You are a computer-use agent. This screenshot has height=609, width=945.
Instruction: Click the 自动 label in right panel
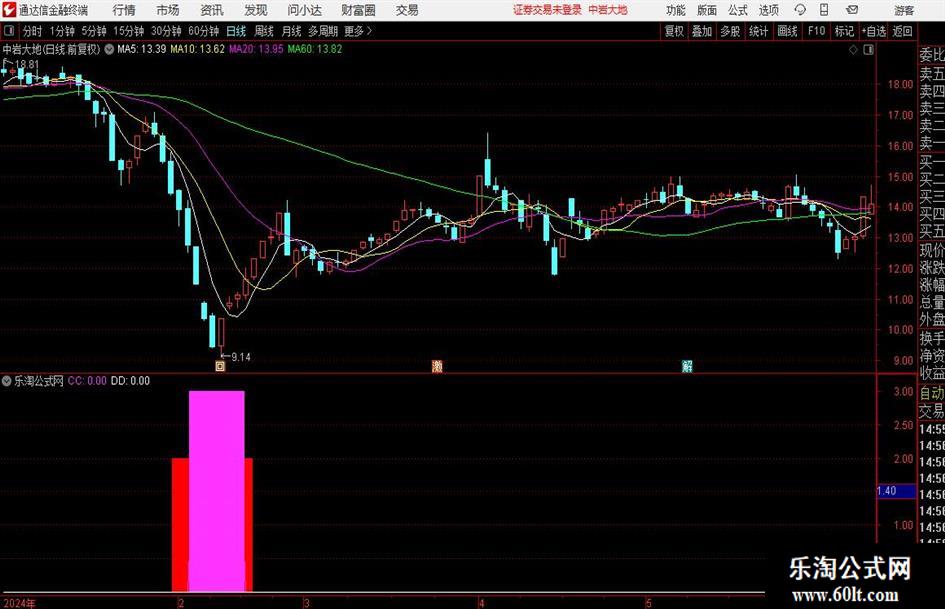pyautogui.click(x=932, y=393)
